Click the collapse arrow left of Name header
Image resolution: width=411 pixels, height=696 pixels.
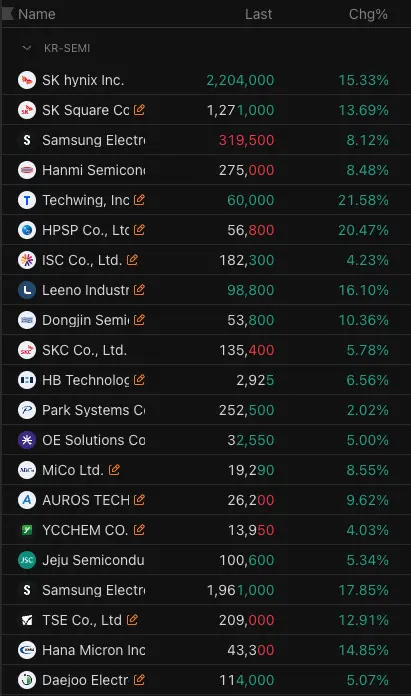pos(8,14)
